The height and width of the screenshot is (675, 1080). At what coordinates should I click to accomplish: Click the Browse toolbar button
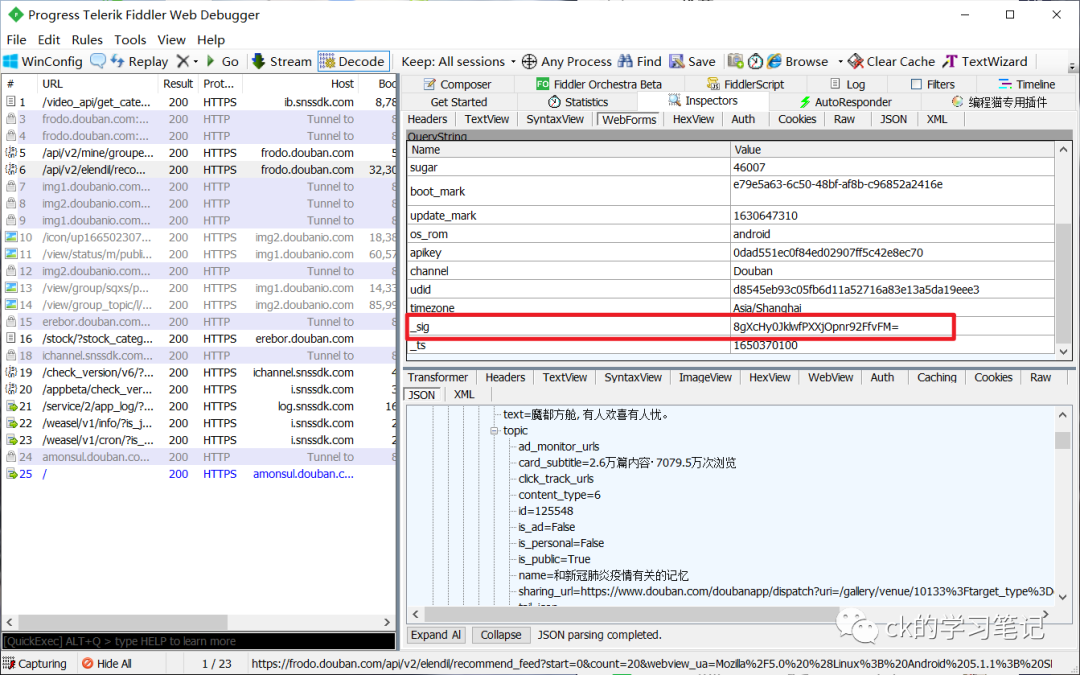coord(798,61)
